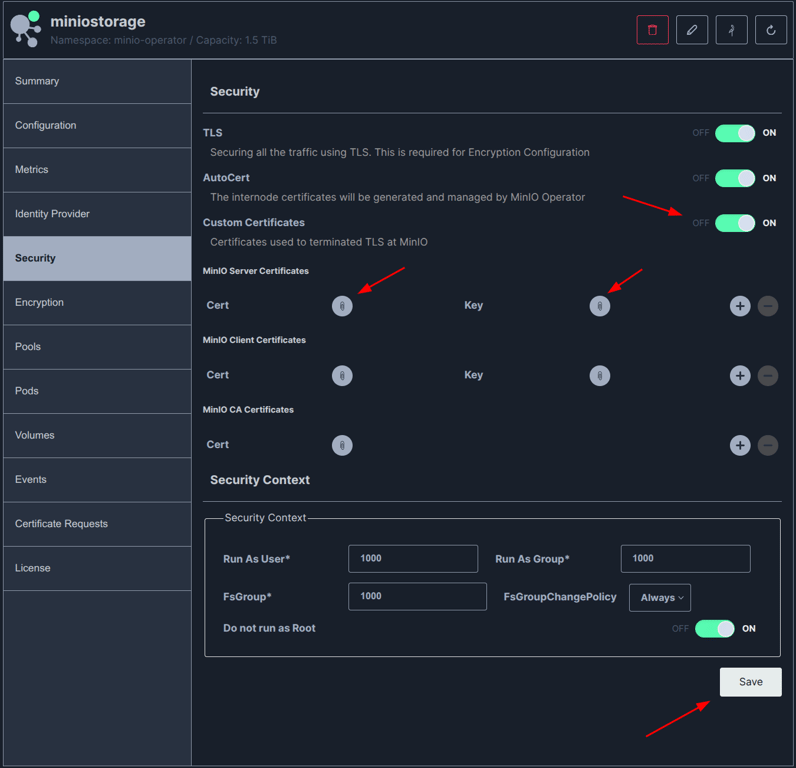Screen dimensions: 796x768
Task: Open the Summary tab
Action: pos(97,81)
